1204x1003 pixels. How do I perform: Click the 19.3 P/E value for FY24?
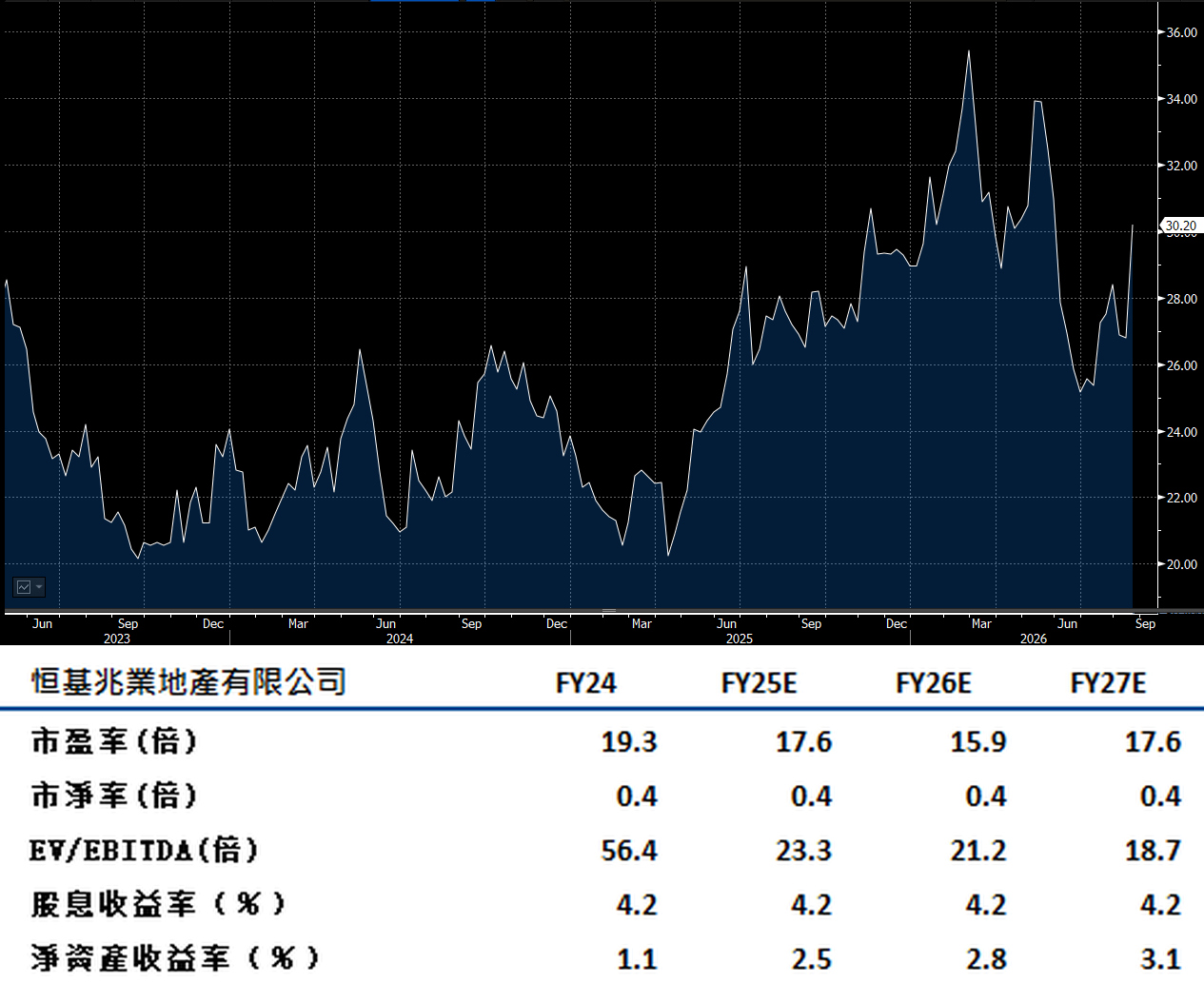(x=629, y=742)
